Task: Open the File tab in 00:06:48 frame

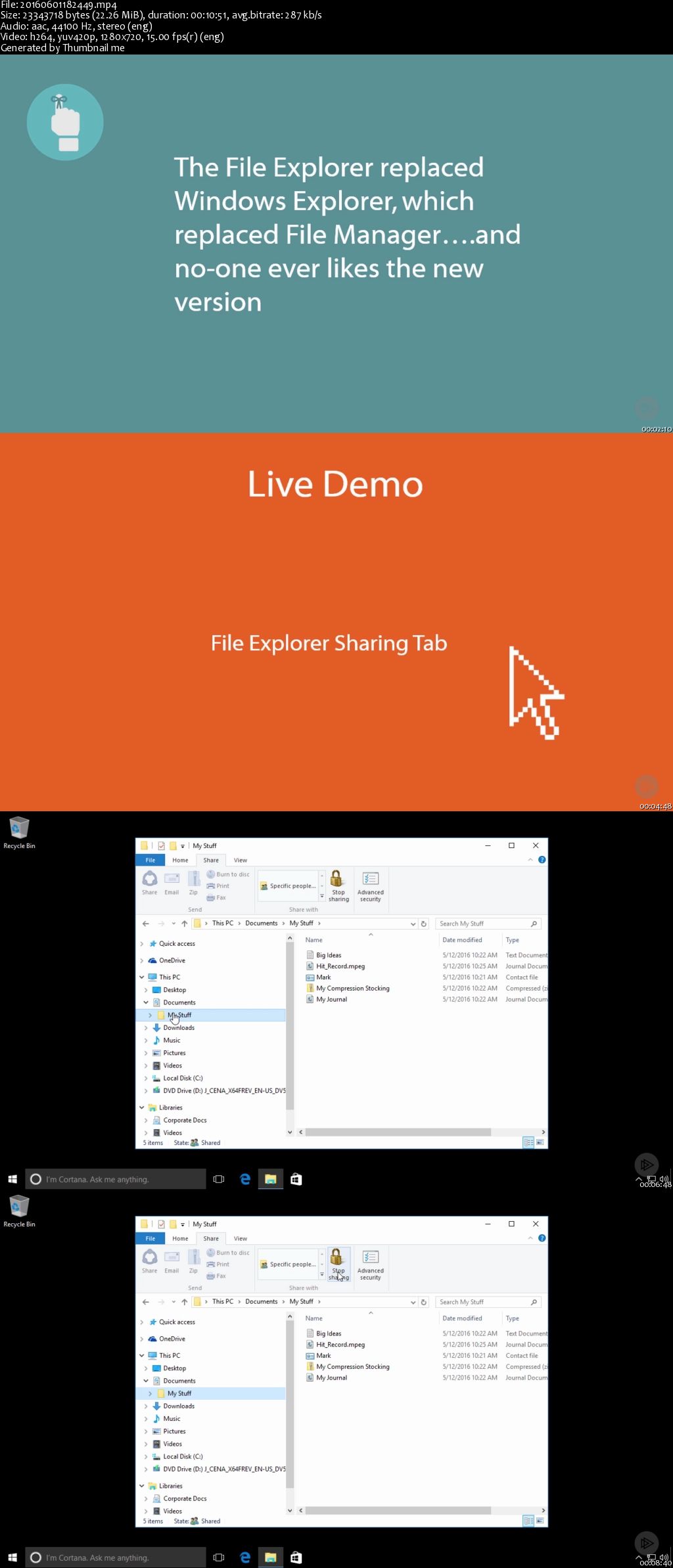Action: (x=151, y=860)
